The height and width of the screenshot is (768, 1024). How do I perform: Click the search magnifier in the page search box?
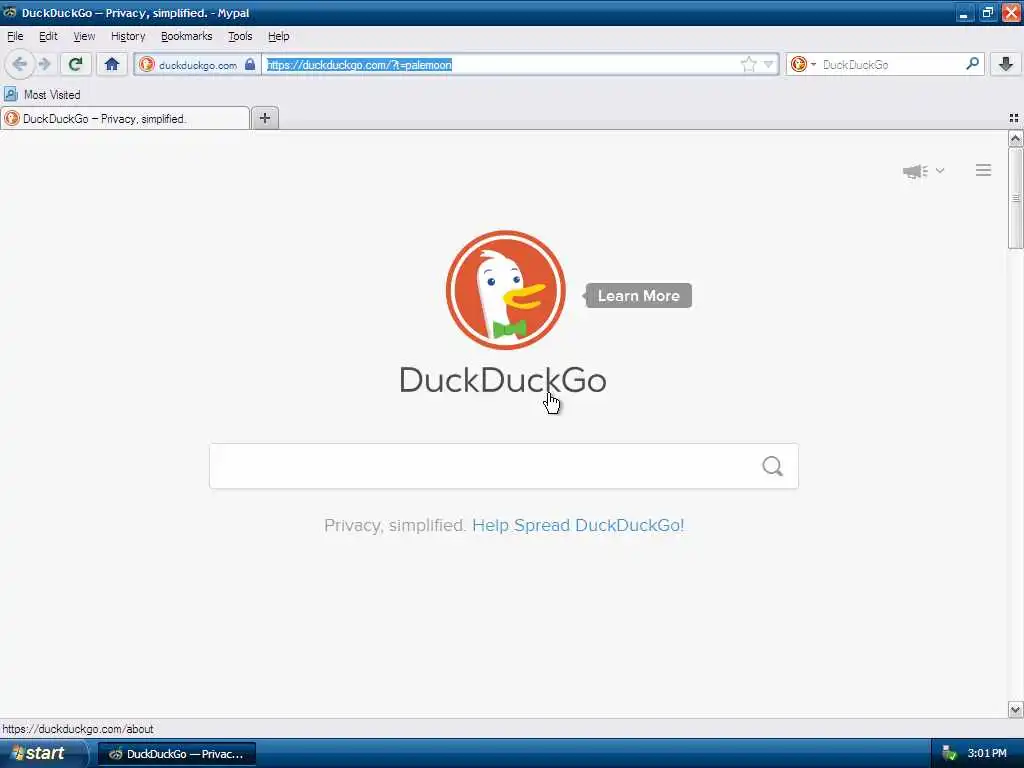point(773,466)
